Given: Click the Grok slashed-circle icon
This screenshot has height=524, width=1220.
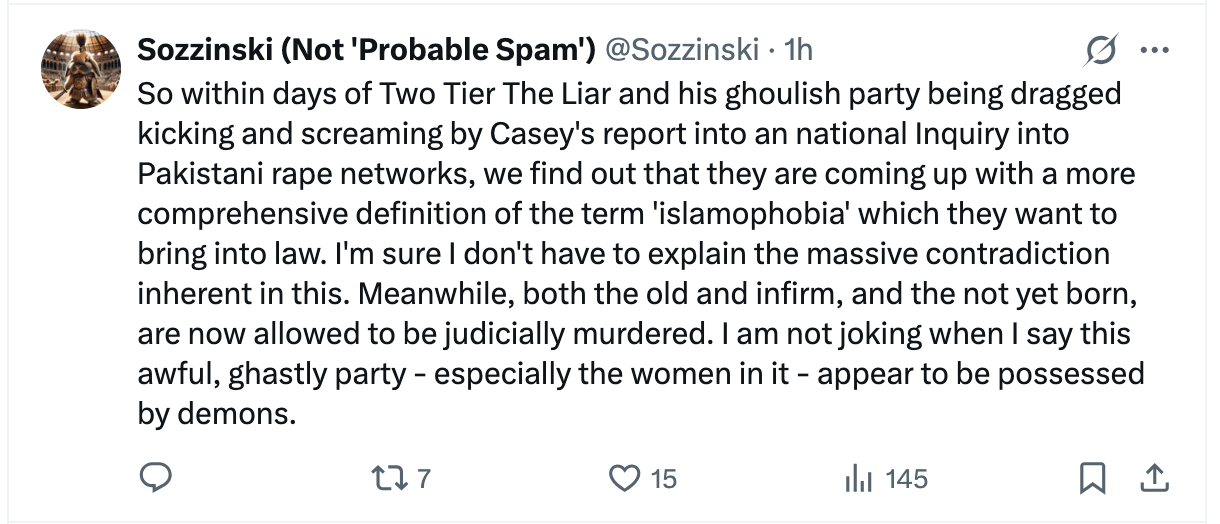Looking at the screenshot, I should click(1101, 49).
